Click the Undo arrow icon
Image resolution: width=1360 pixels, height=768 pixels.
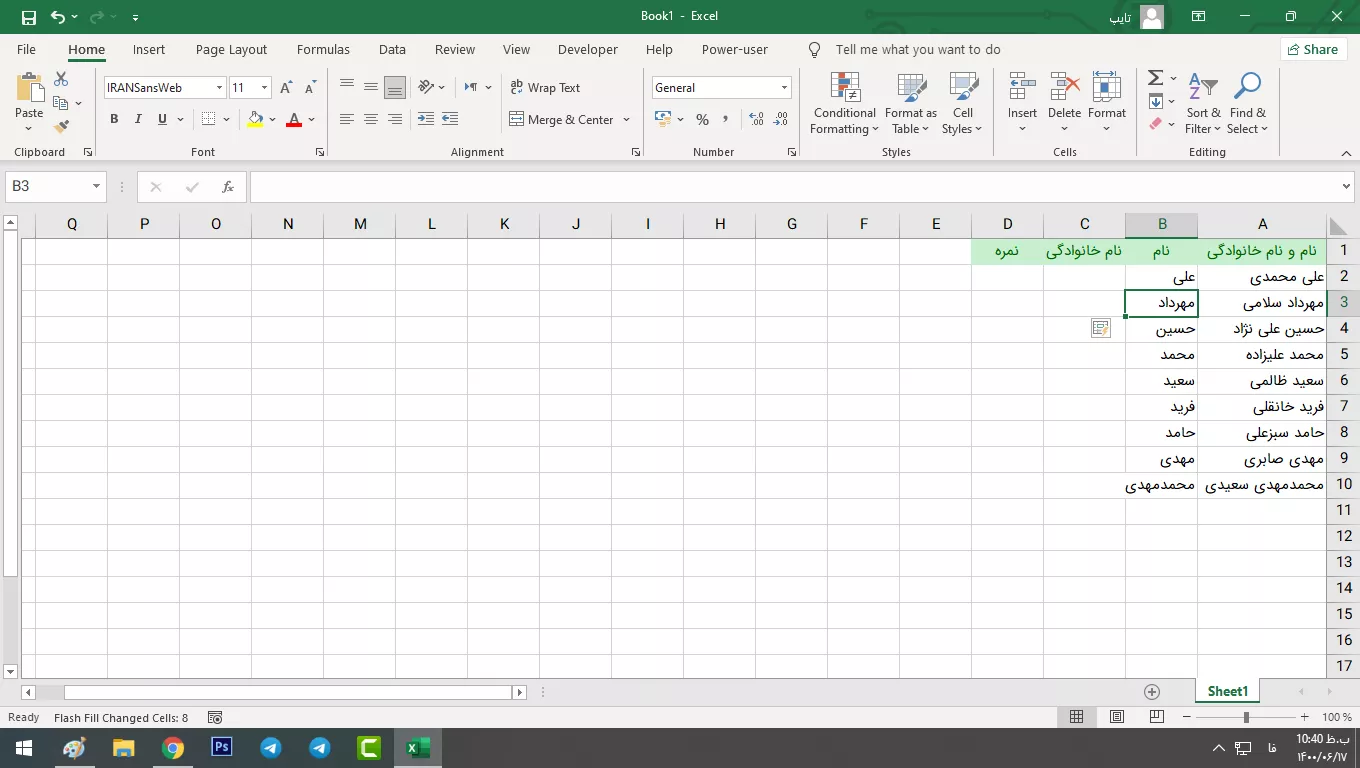57,17
